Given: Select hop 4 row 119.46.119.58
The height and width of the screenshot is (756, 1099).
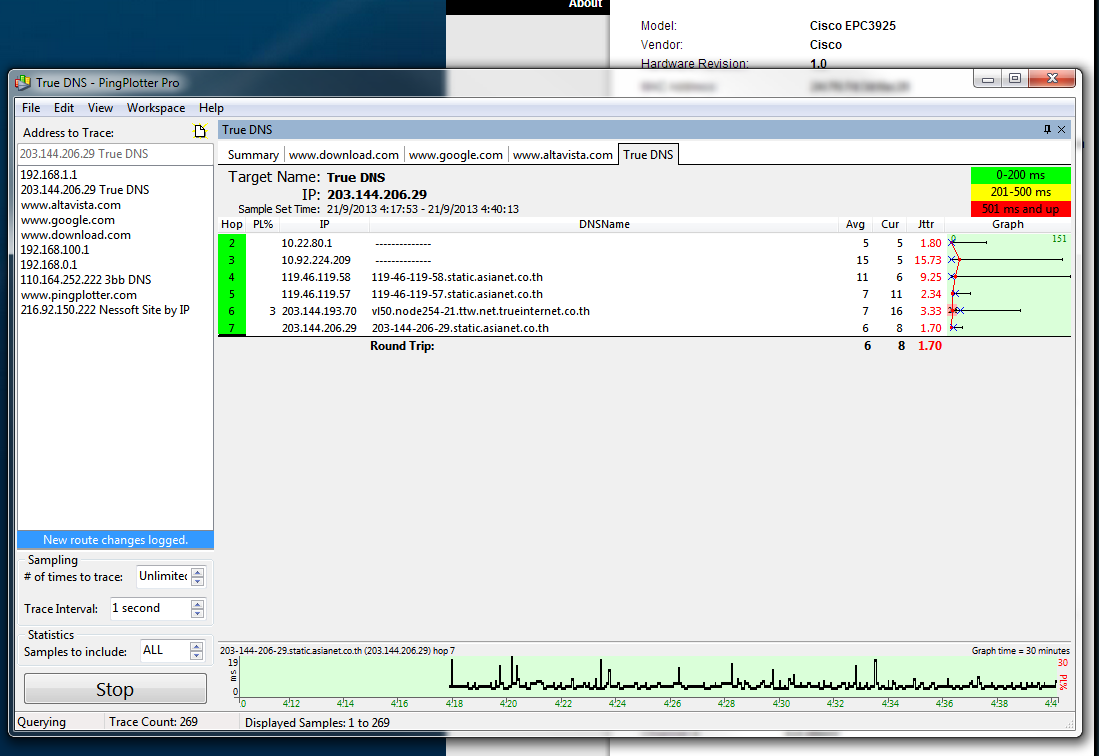Looking at the screenshot, I should coord(644,277).
